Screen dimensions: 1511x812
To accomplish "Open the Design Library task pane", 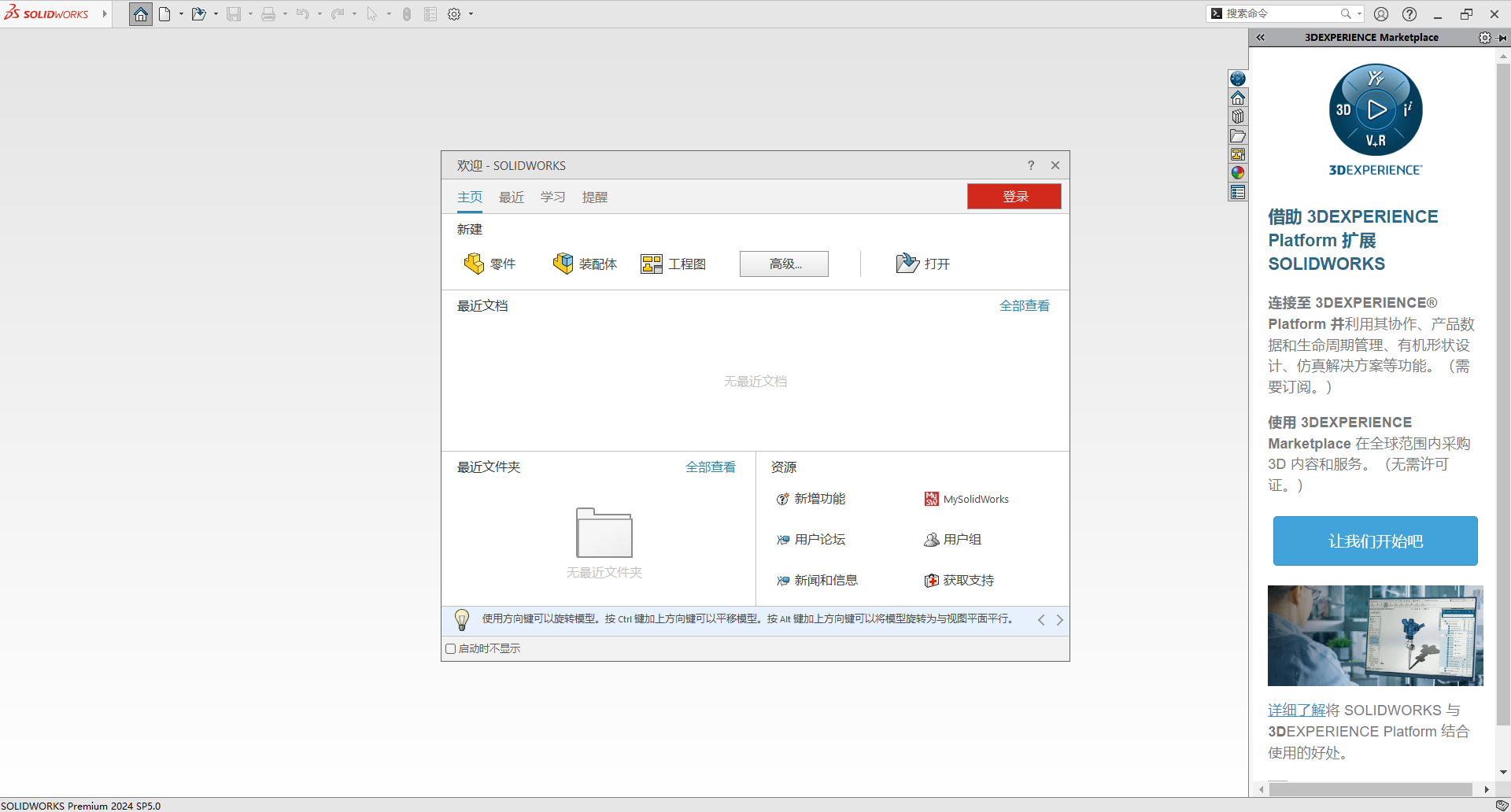I will click(x=1238, y=116).
